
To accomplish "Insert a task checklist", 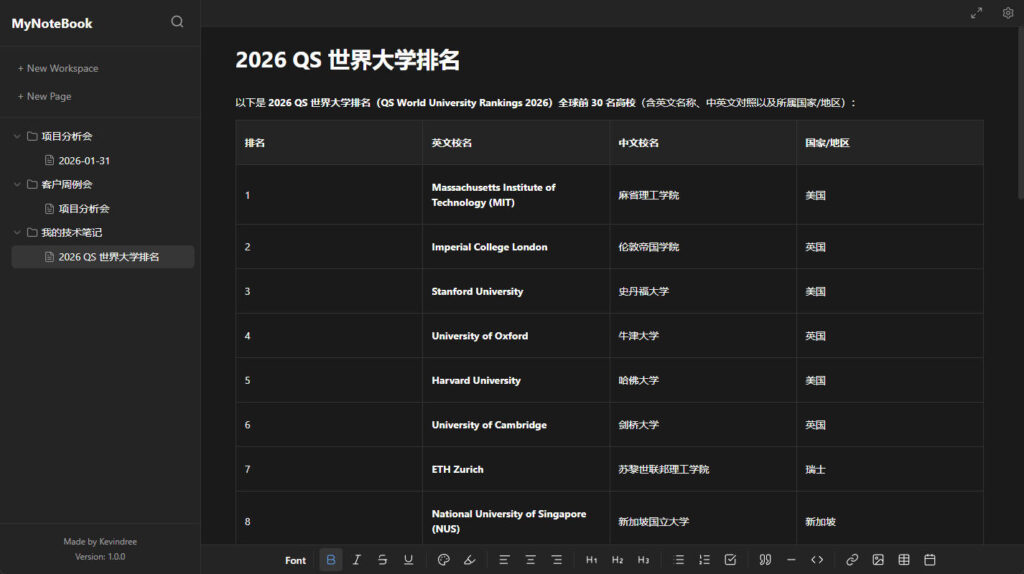I will pos(730,560).
